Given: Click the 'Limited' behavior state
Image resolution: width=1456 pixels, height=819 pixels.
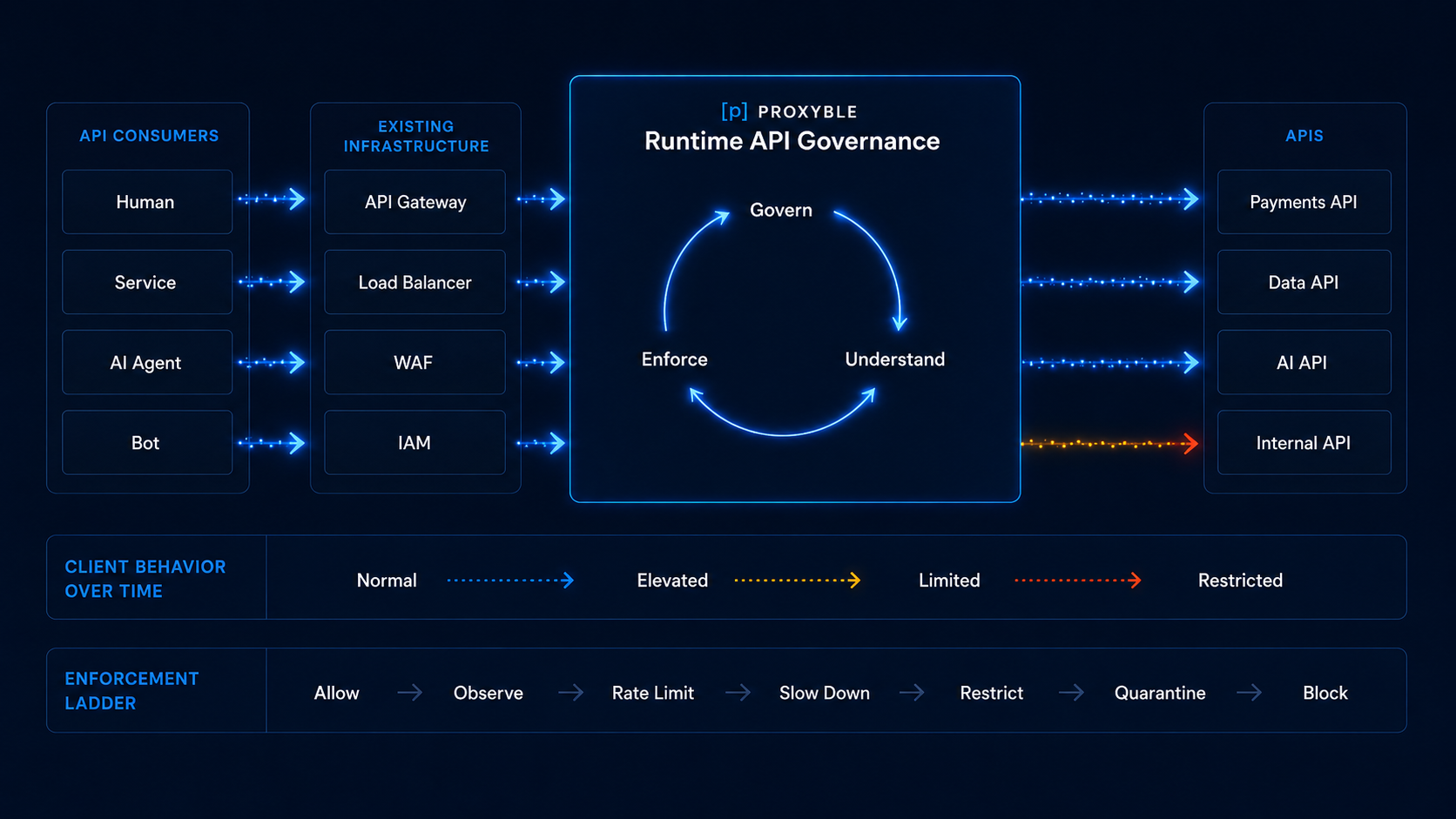Looking at the screenshot, I should [x=949, y=581].
